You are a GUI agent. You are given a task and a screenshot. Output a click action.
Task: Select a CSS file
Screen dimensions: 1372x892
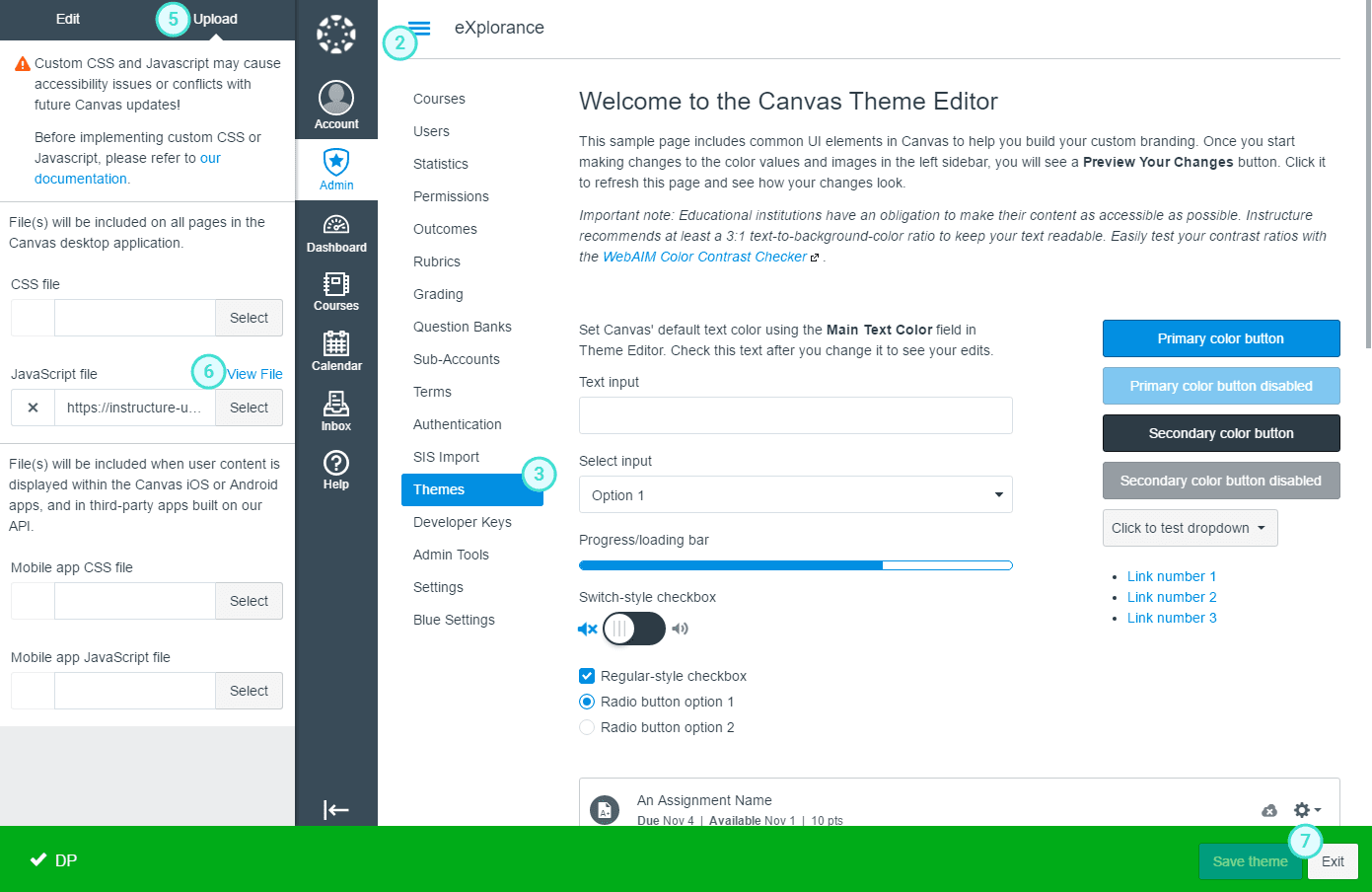(249, 318)
